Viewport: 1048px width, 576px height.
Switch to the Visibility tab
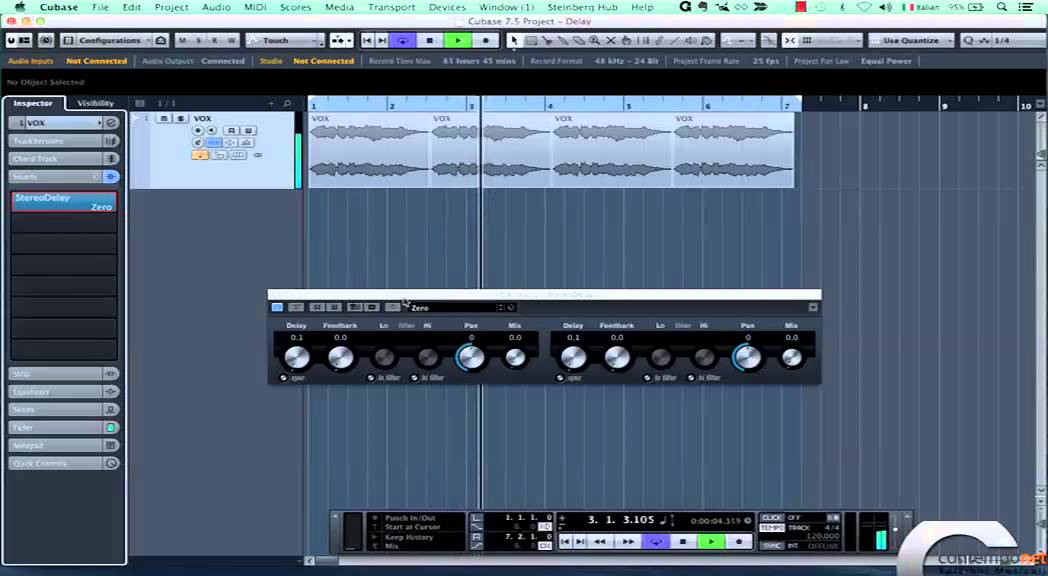click(96, 104)
